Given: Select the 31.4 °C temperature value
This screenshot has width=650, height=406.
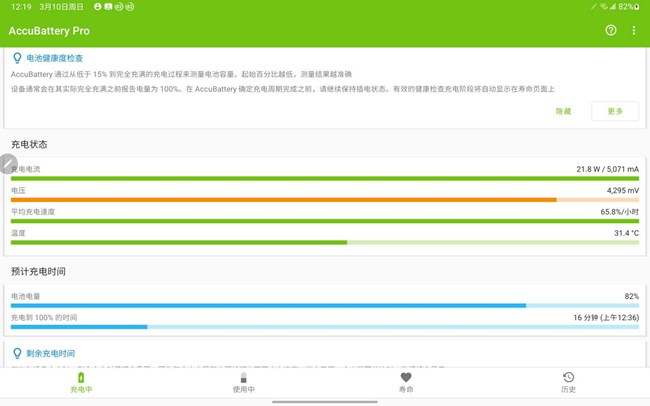Looking at the screenshot, I should tap(626, 233).
